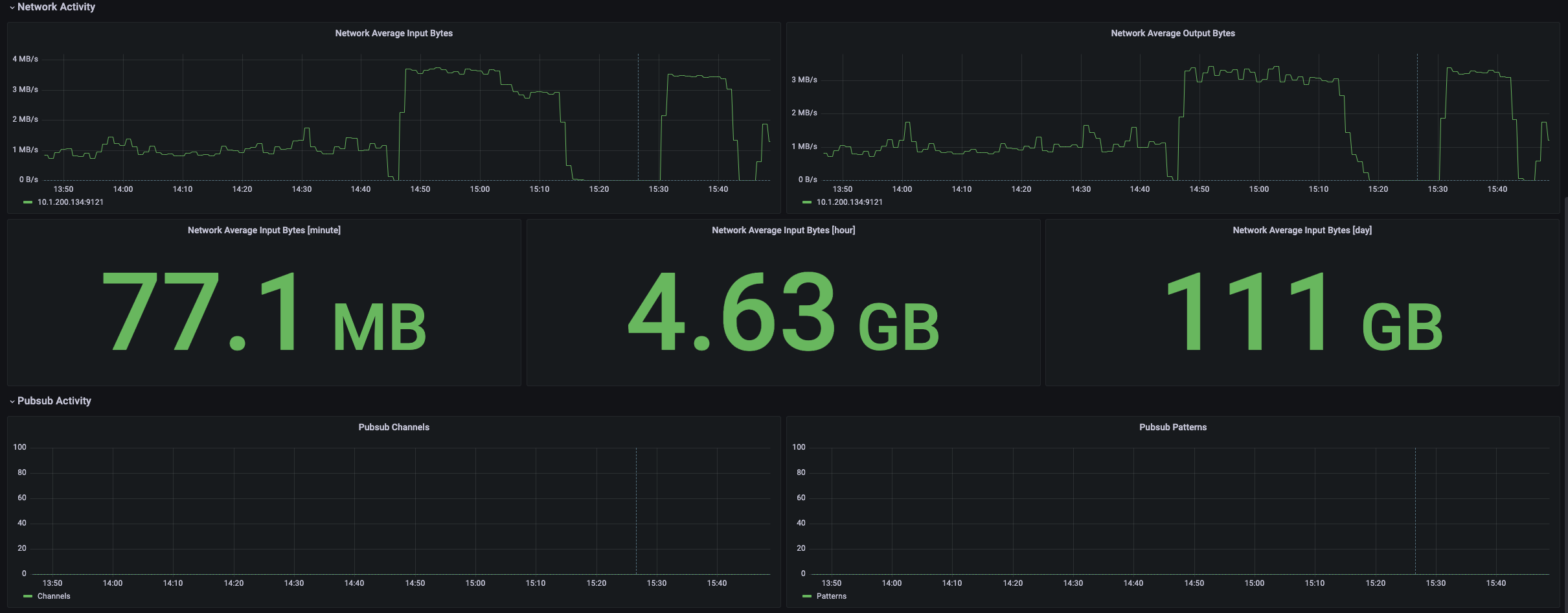Open the Network Average Input Bytes panel title menu
The image size is (1568, 613).
[x=394, y=34]
